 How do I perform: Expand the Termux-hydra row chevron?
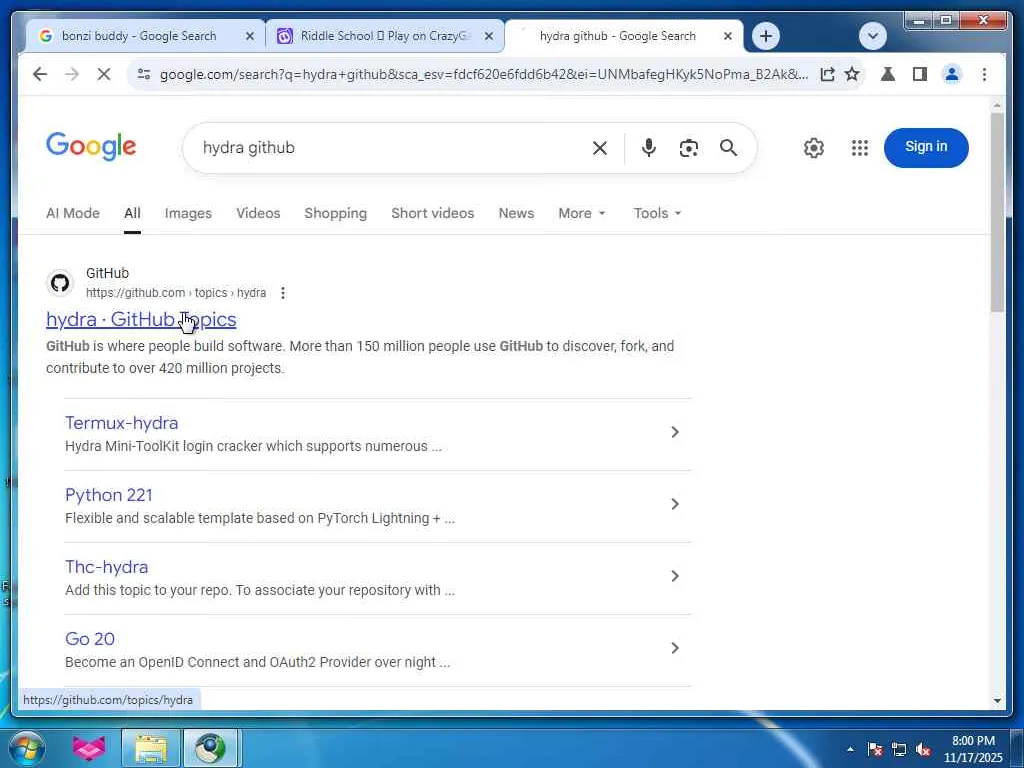click(675, 432)
